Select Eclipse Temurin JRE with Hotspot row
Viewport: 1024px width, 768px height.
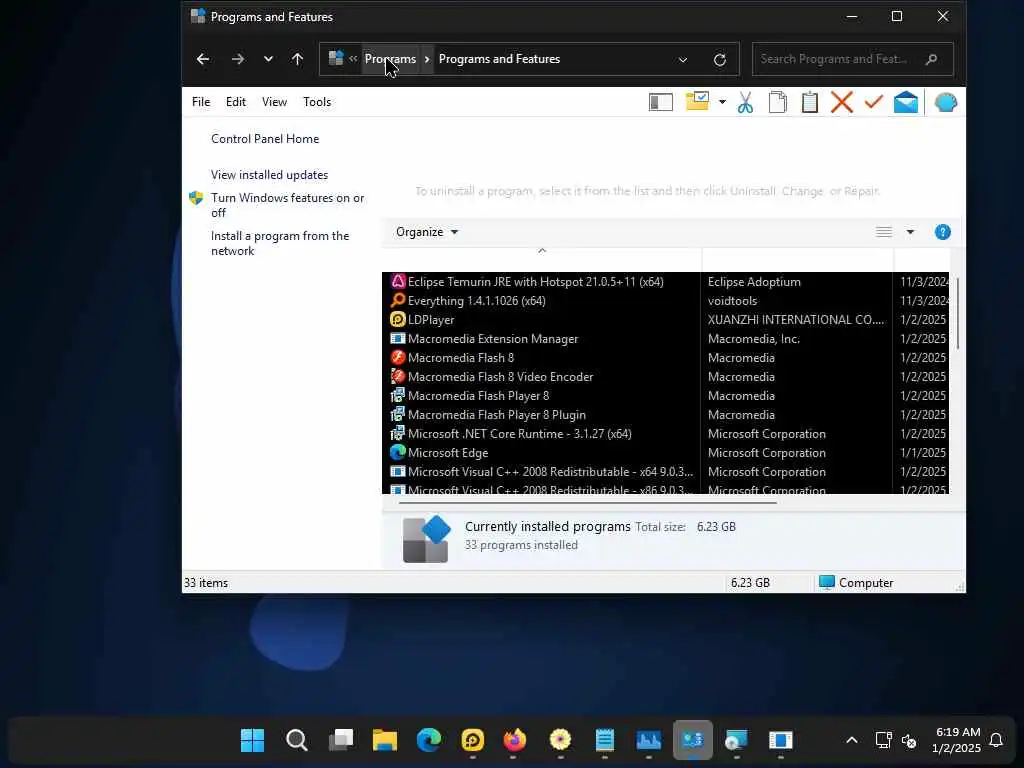click(665, 281)
